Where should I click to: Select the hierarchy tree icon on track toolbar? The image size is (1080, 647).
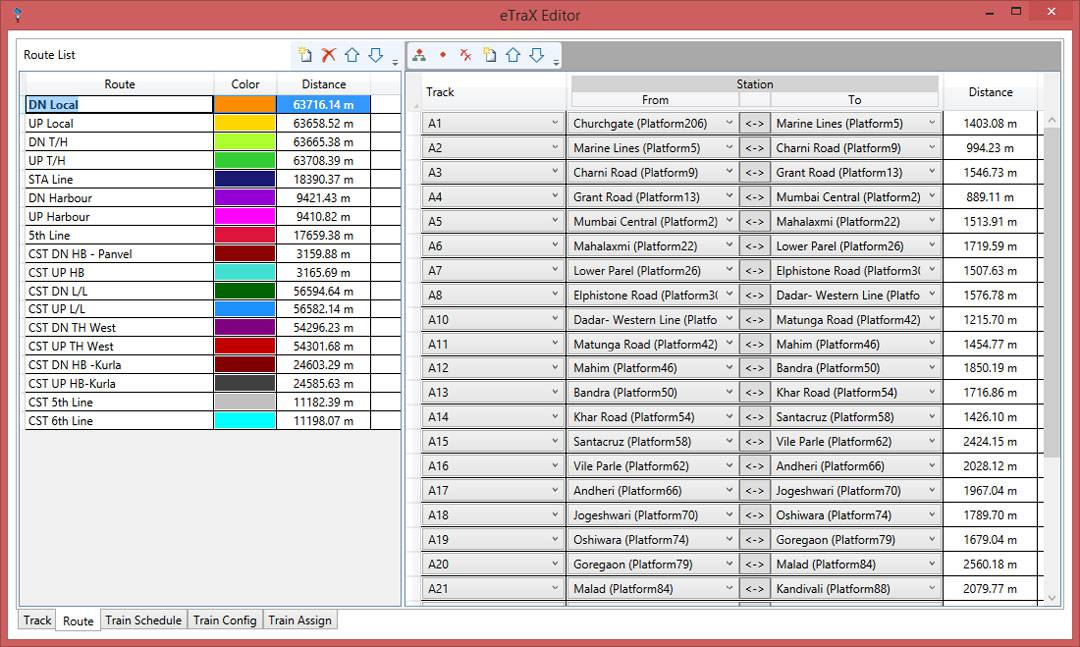[x=420, y=55]
